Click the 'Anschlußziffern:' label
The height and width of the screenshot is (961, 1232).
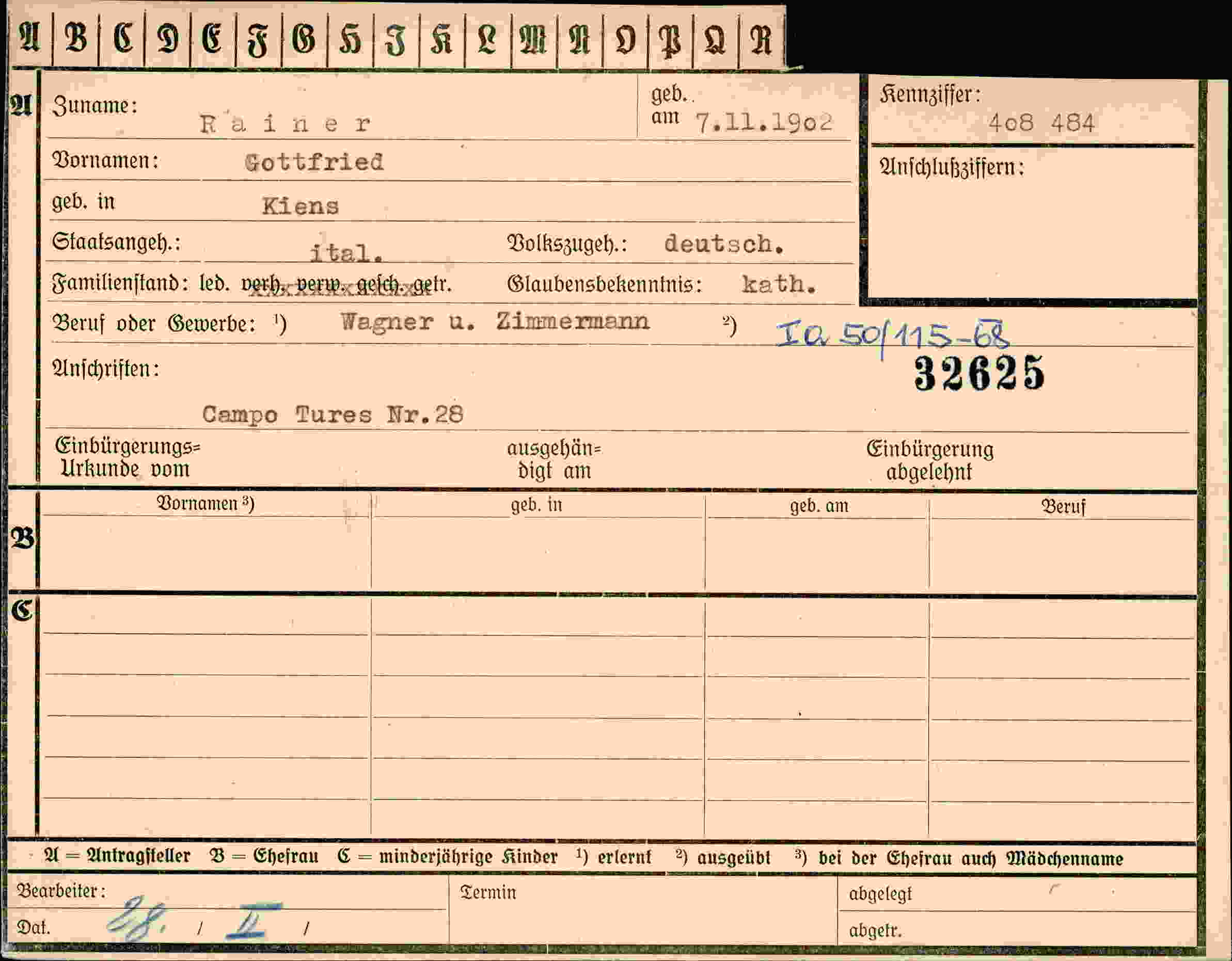(952, 168)
